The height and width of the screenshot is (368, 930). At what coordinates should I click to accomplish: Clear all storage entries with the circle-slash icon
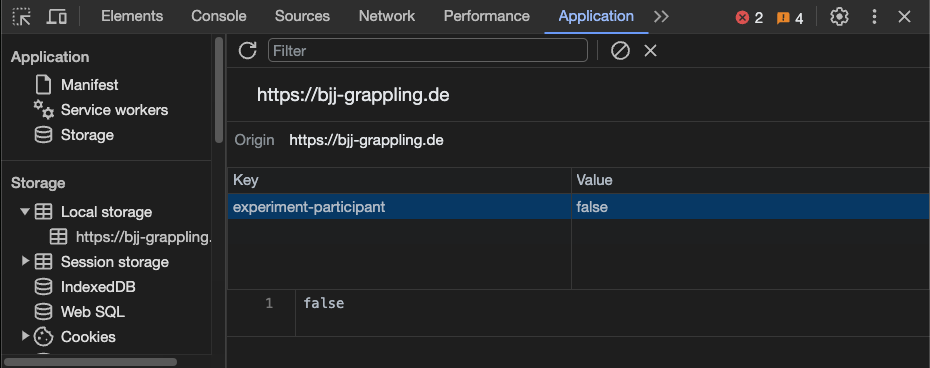point(620,50)
